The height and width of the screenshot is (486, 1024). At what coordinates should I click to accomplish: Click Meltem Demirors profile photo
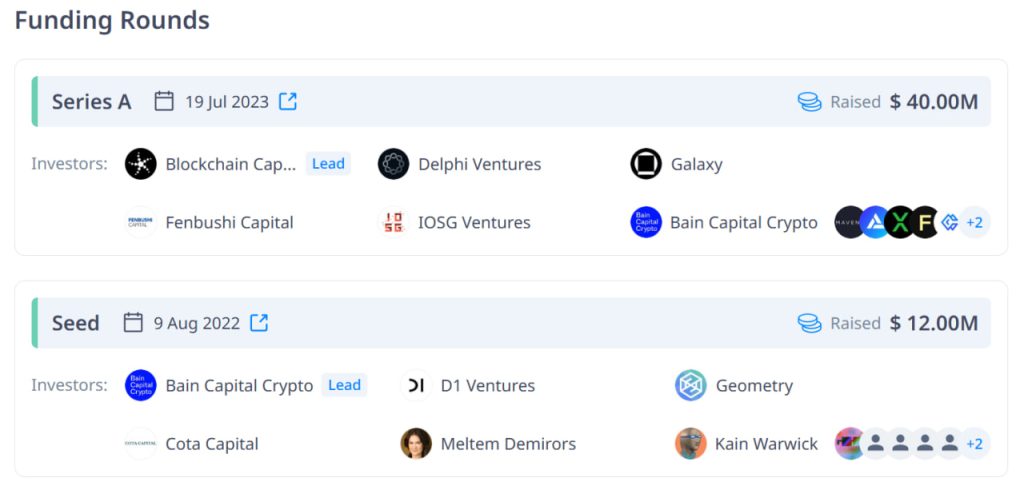click(x=416, y=444)
